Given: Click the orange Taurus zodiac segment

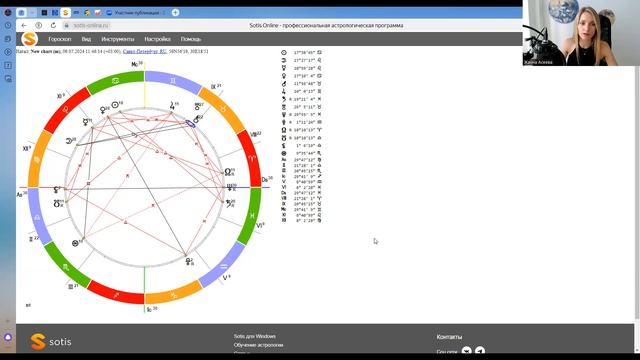Looking at the screenshot, I should point(223,109).
